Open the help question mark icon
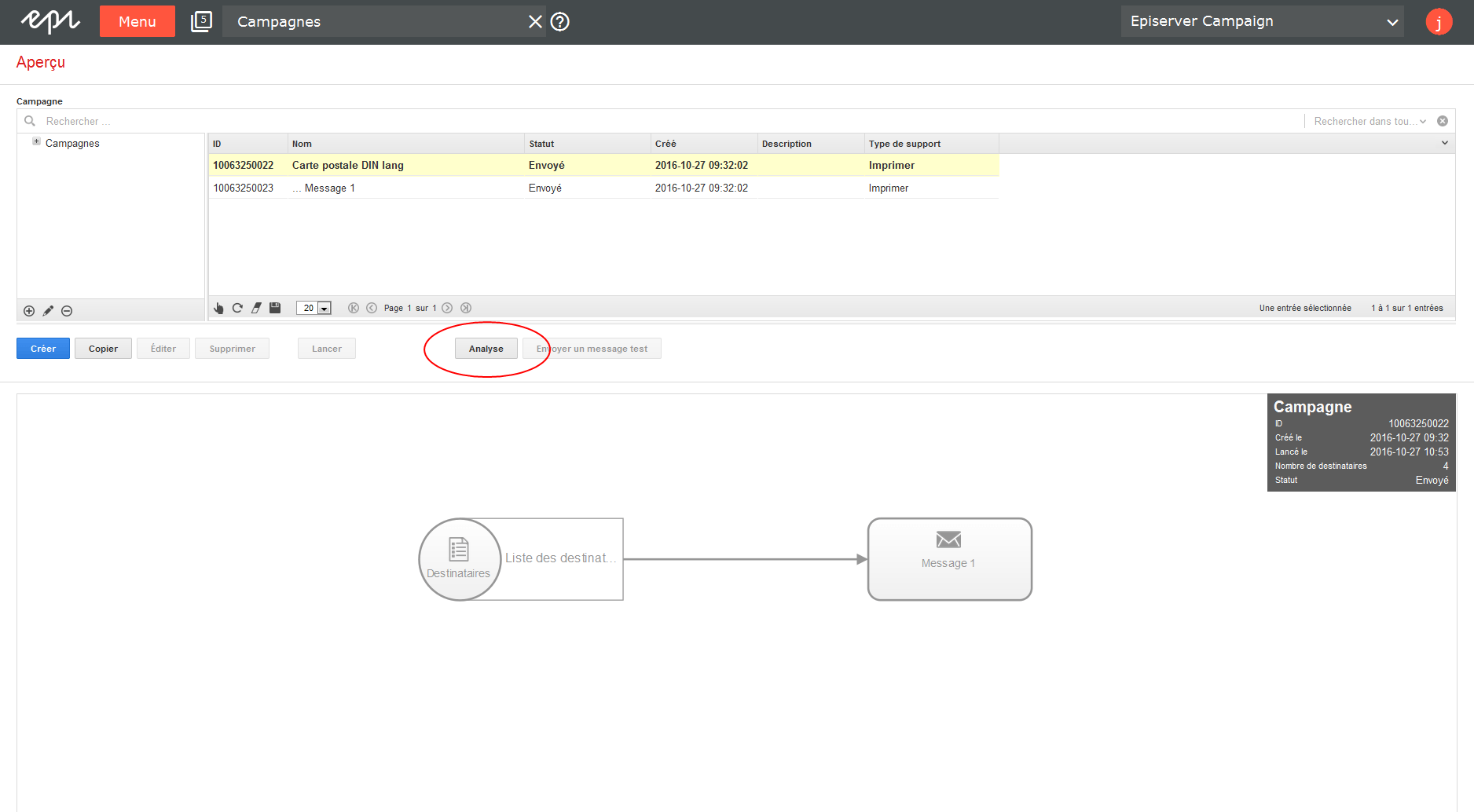 tap(559, 21)
